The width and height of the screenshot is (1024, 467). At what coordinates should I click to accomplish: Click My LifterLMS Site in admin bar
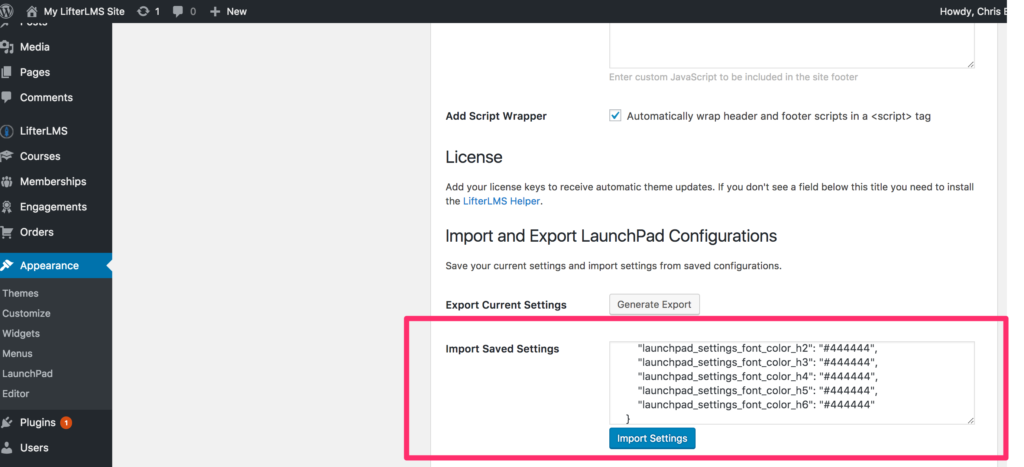pos(84,11)
